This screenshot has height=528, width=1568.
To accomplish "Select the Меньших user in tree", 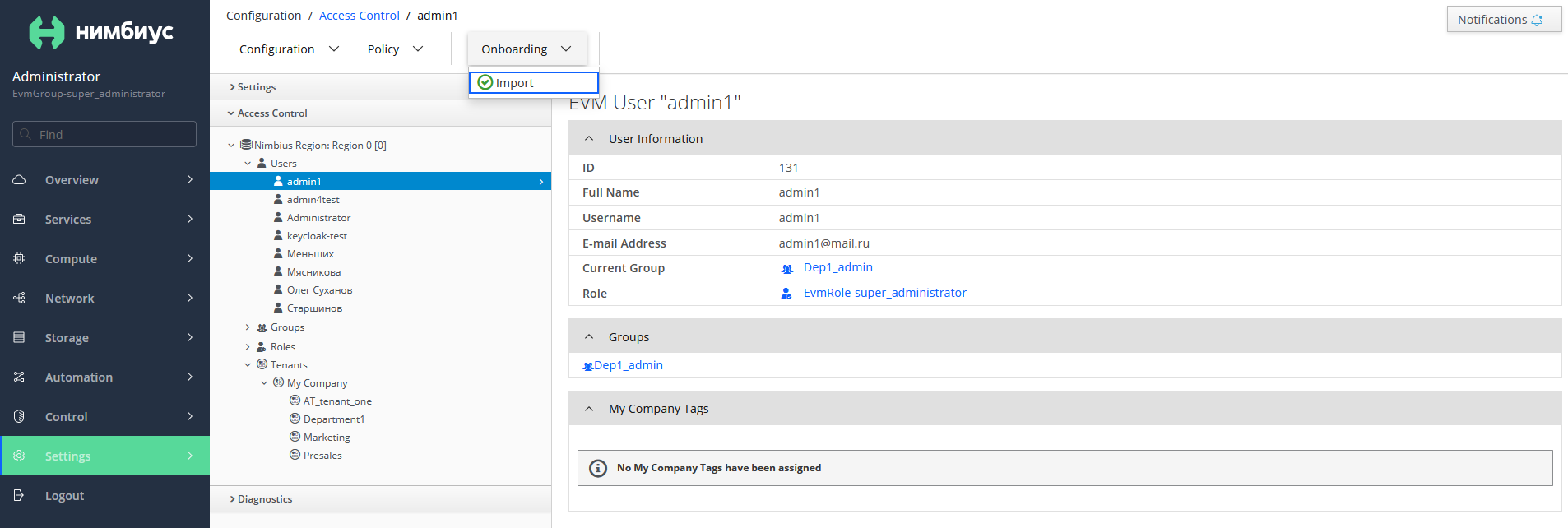I will pos(310,254).
